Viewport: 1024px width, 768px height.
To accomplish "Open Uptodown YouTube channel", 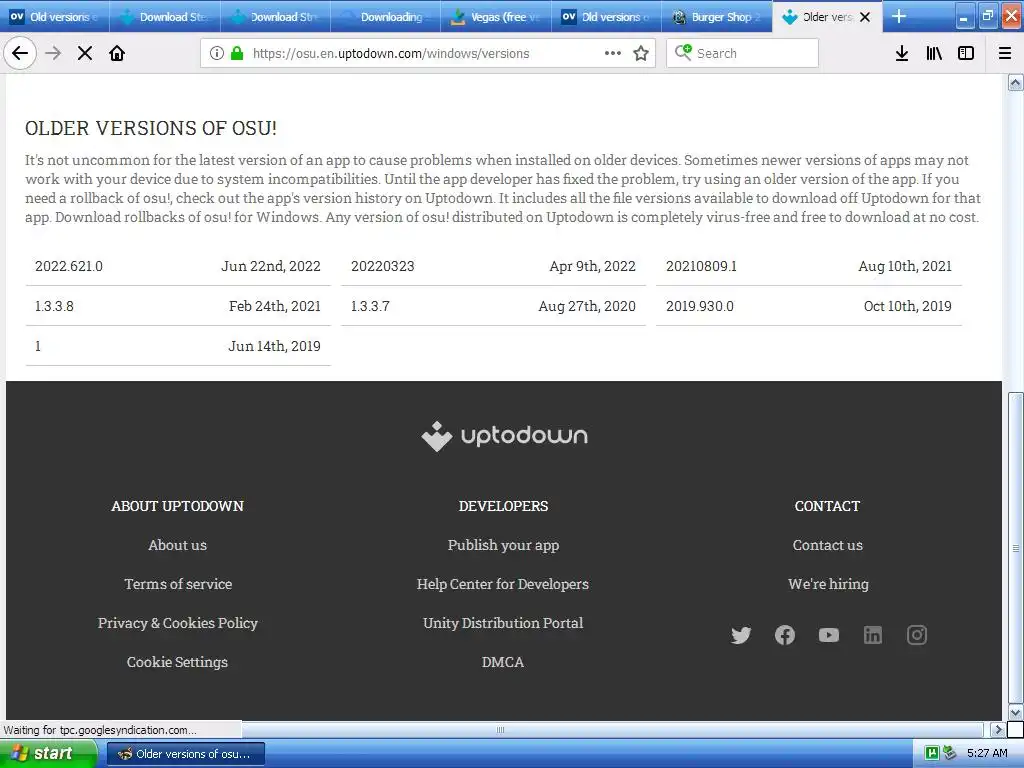I will [x=829, y=635].
